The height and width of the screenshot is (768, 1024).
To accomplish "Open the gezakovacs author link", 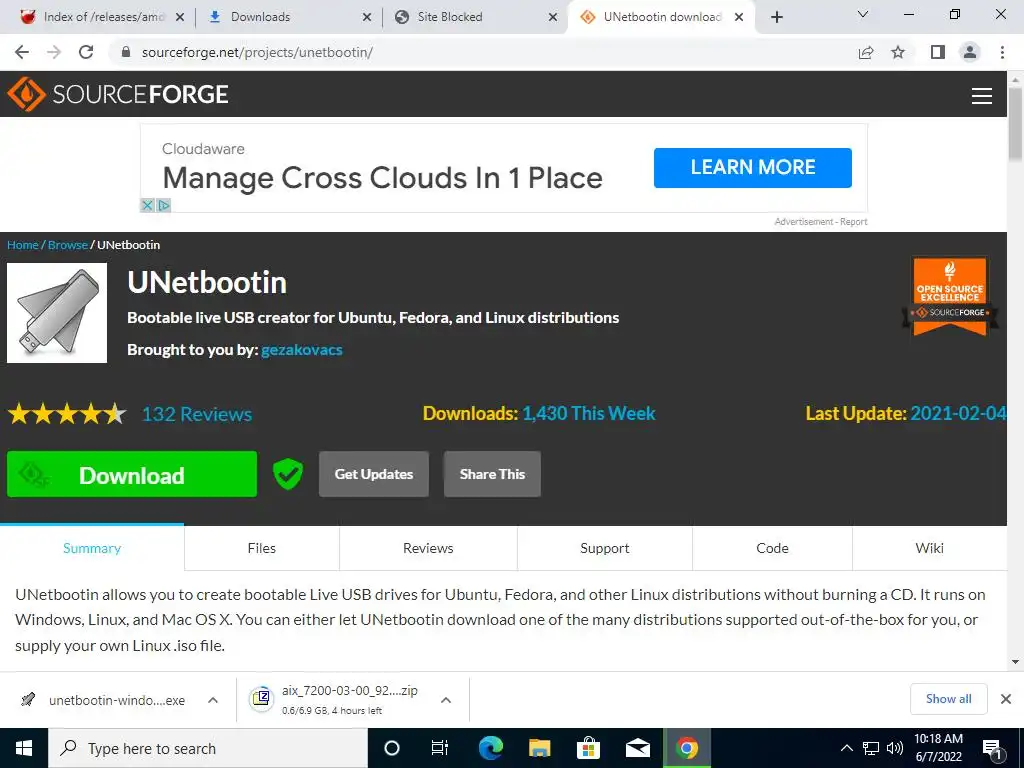I will pos(302,350).
